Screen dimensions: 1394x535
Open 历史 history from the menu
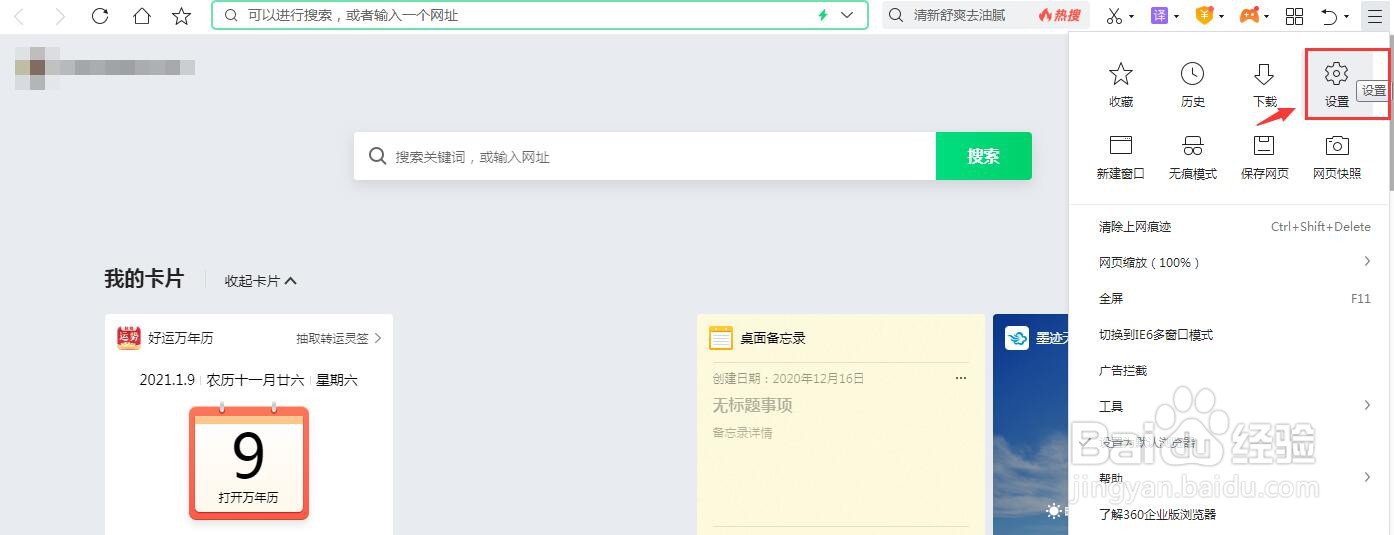tap(1193, 85)
